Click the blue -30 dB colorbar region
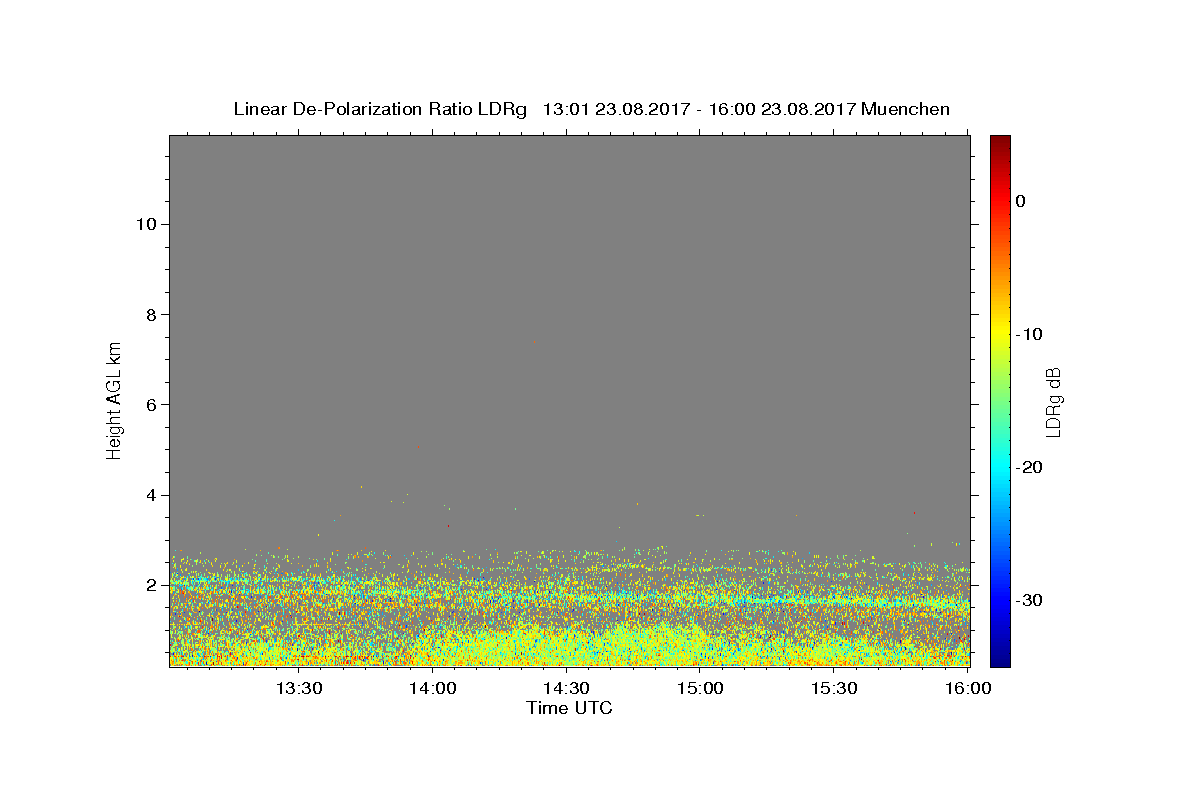Screen dimensions: 1200x800 pos(1000,600)
